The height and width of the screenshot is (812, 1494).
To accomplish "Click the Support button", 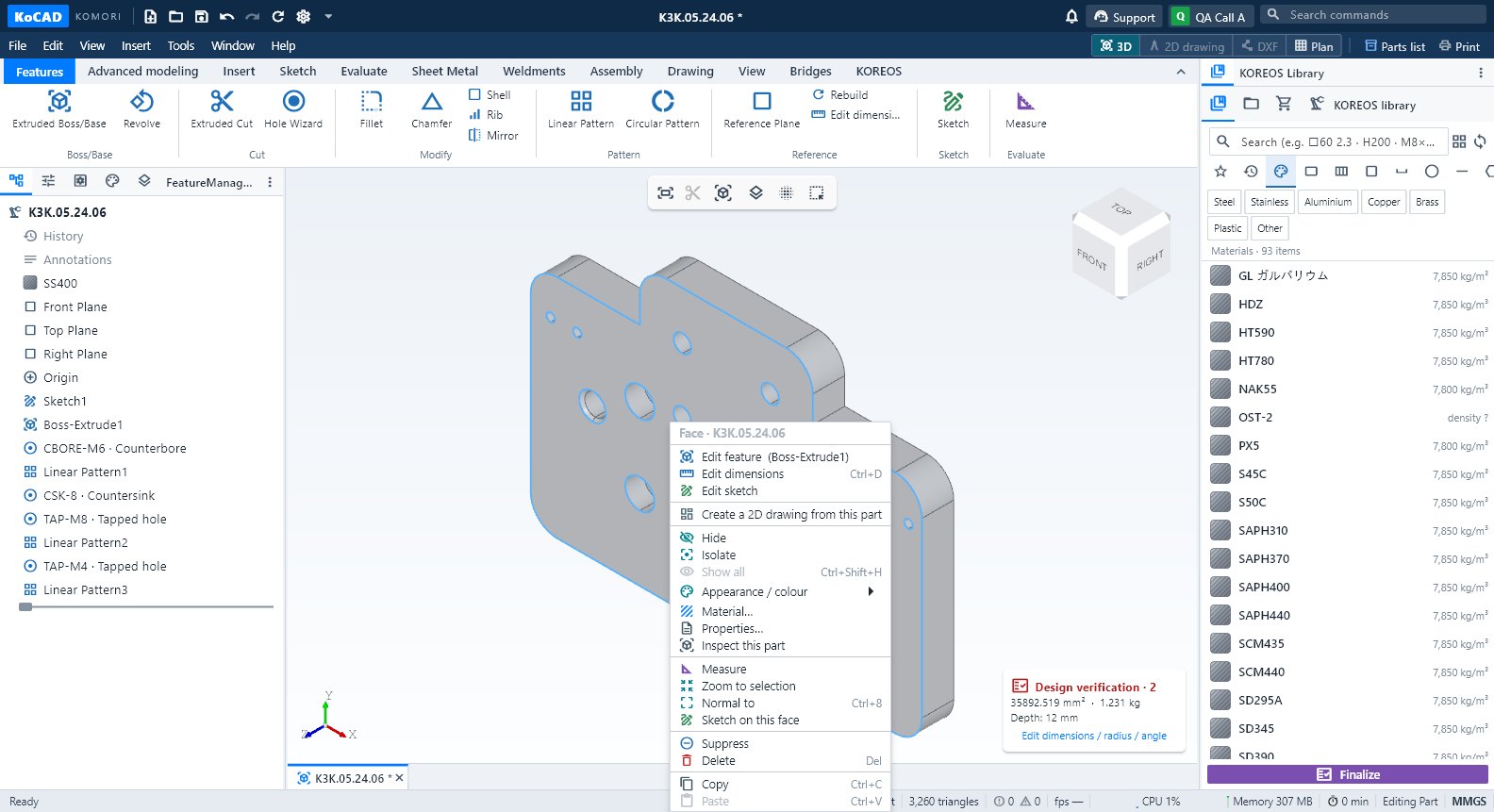I will (x=1124, y=17).
